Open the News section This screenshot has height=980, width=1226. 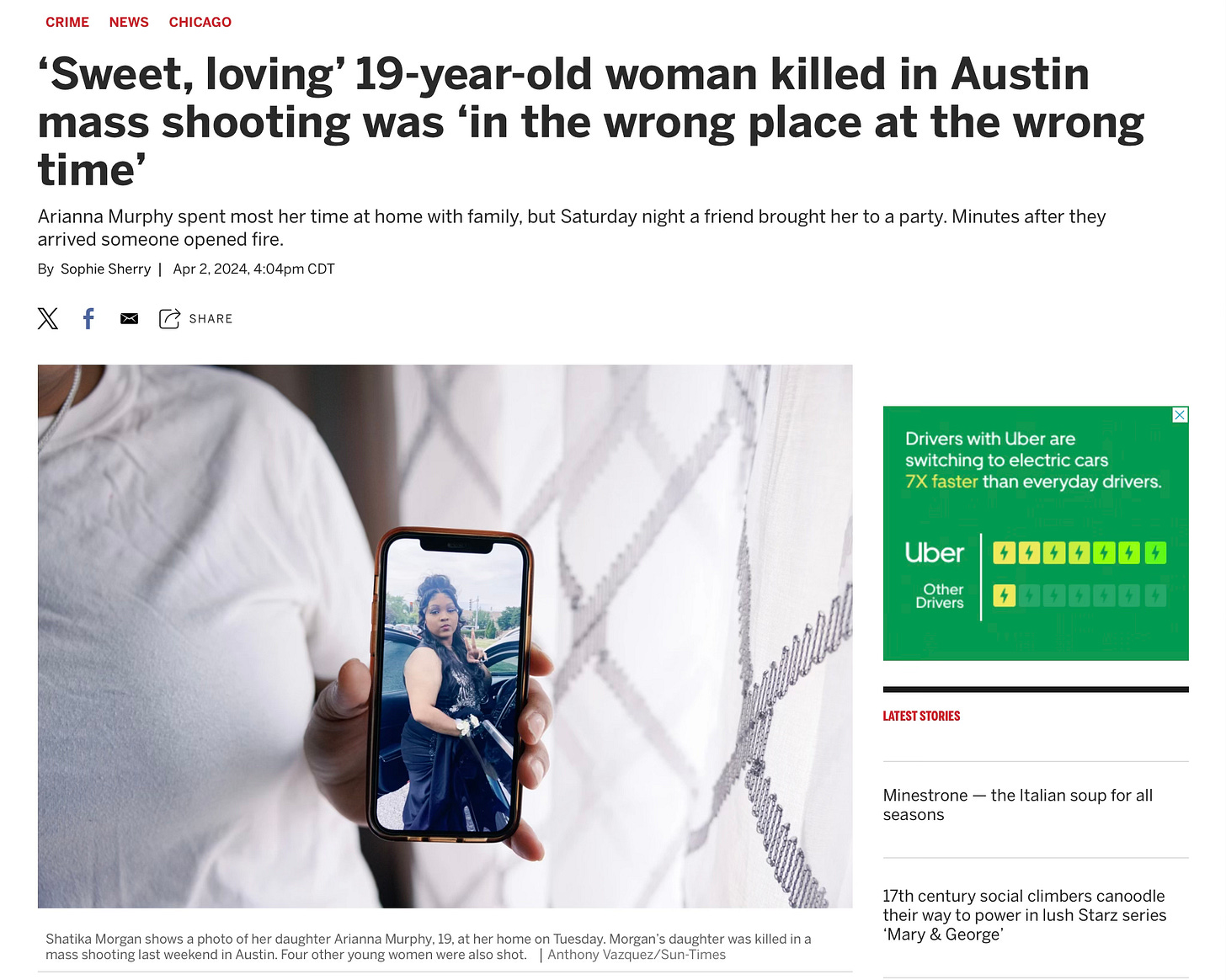129,22
